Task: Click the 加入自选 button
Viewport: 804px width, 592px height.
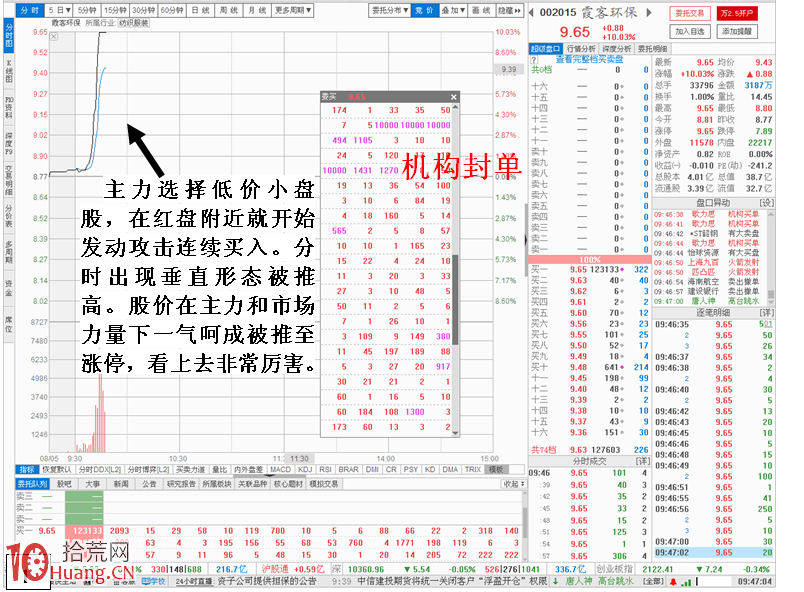Action: (690, 31)
